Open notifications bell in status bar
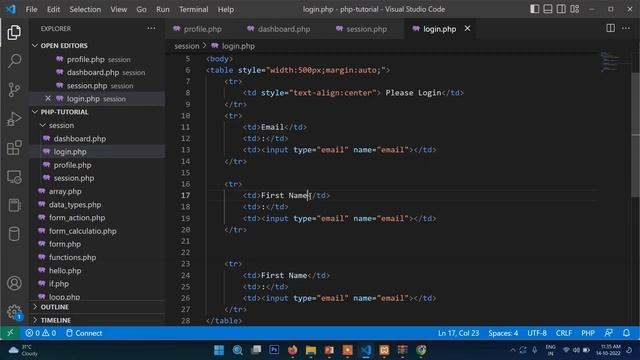 [626, 333]
